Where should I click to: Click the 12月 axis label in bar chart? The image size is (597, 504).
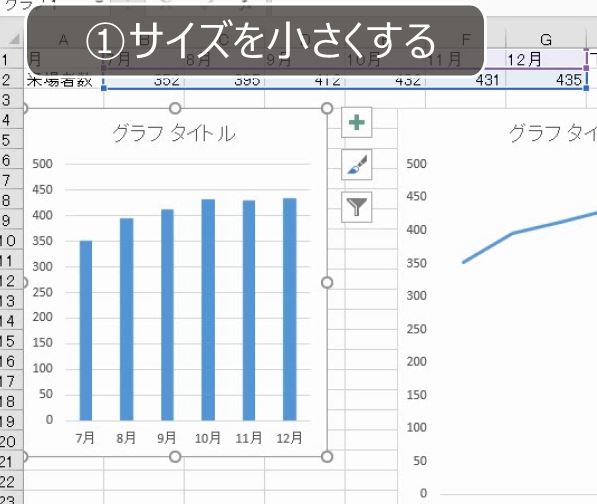click(289, 438)
